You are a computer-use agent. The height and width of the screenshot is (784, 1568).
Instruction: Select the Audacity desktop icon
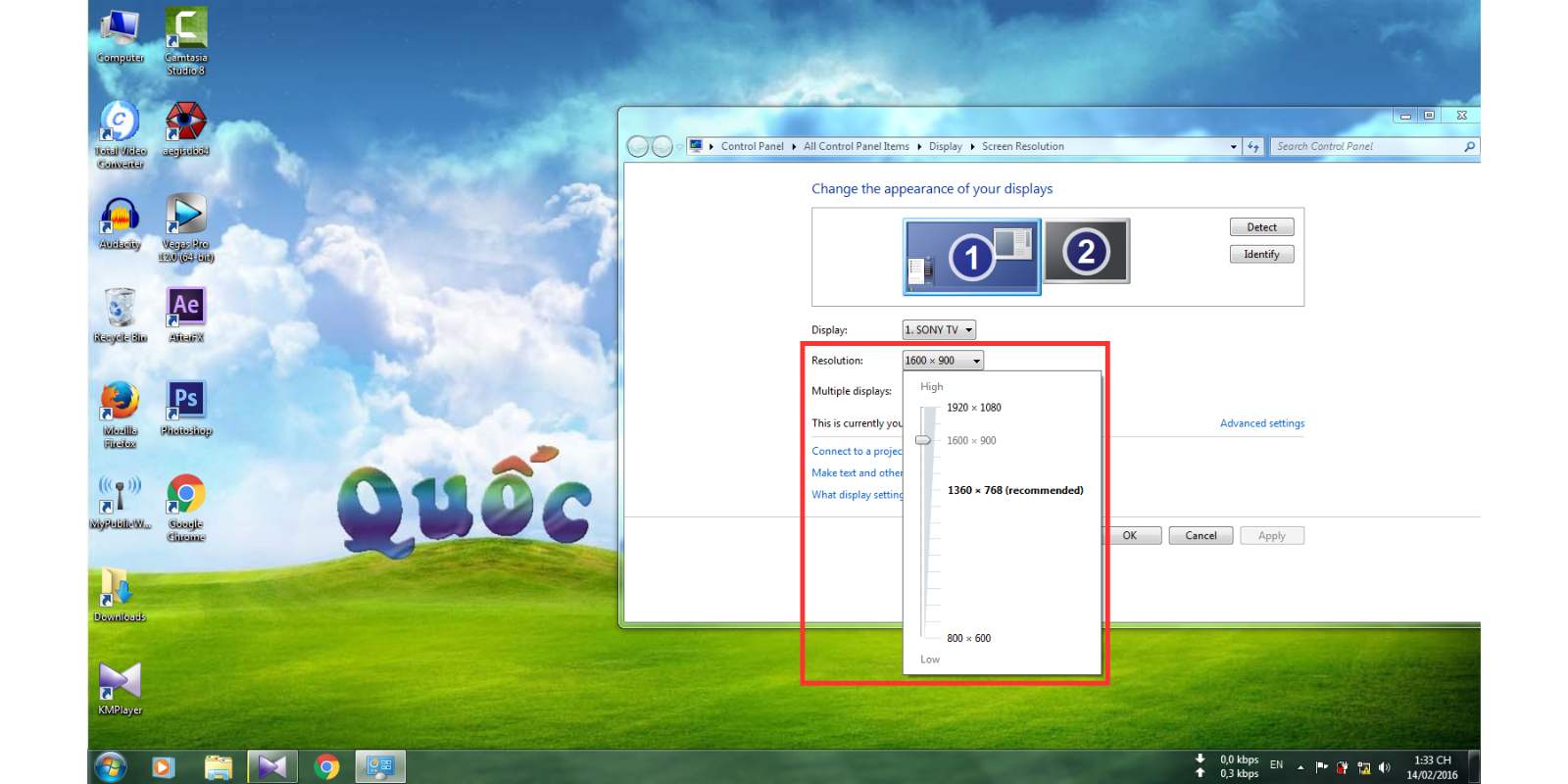pyautogui.click(x=120, y=223)
